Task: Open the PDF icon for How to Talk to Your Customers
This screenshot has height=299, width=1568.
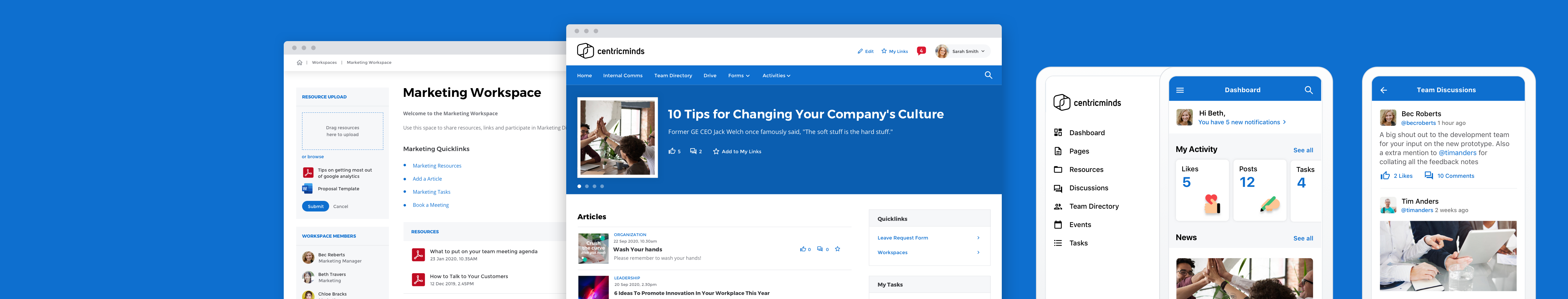Action: coord(418,279)
